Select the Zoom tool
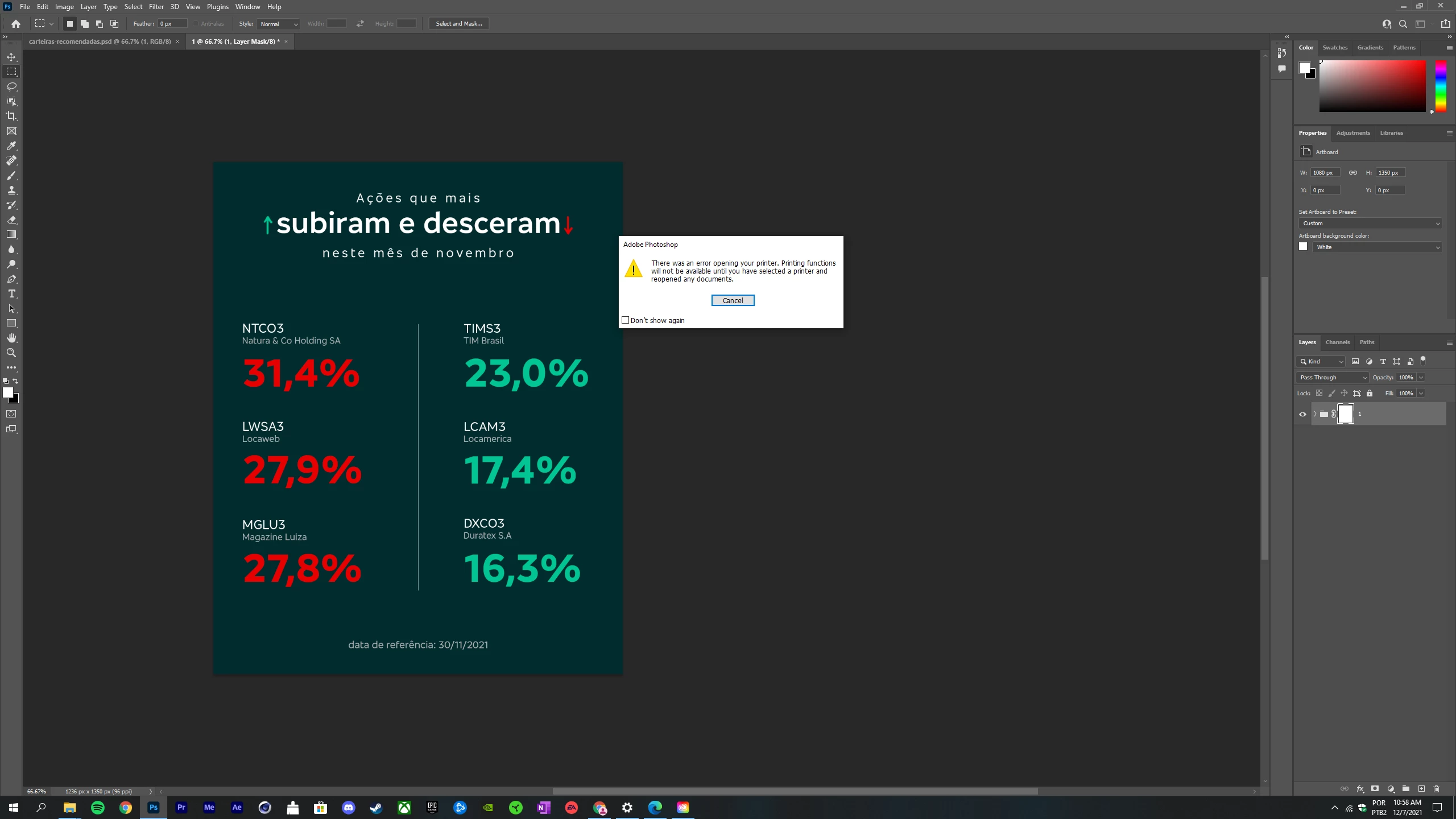 11,353
